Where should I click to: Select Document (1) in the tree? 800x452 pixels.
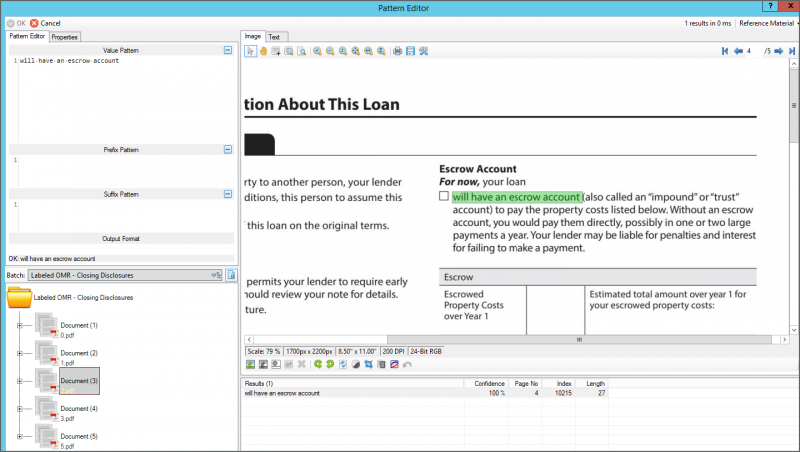click(x=79, y=325)
